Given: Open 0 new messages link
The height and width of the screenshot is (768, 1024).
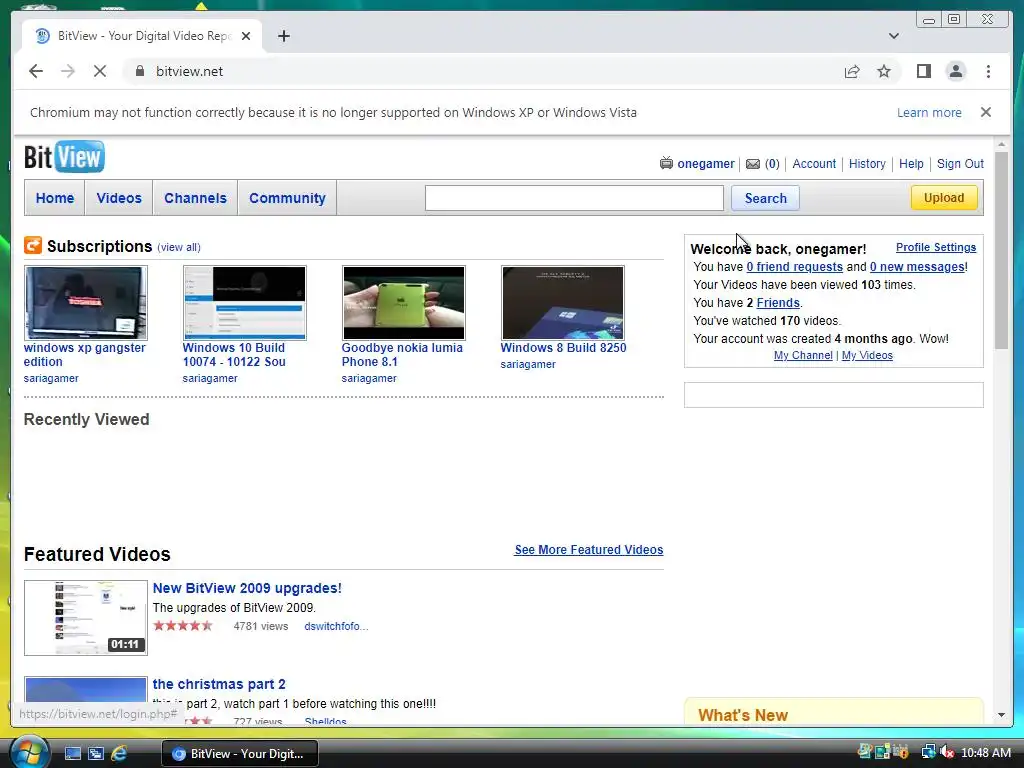Looking at the screenshot, I should [917, 267].
